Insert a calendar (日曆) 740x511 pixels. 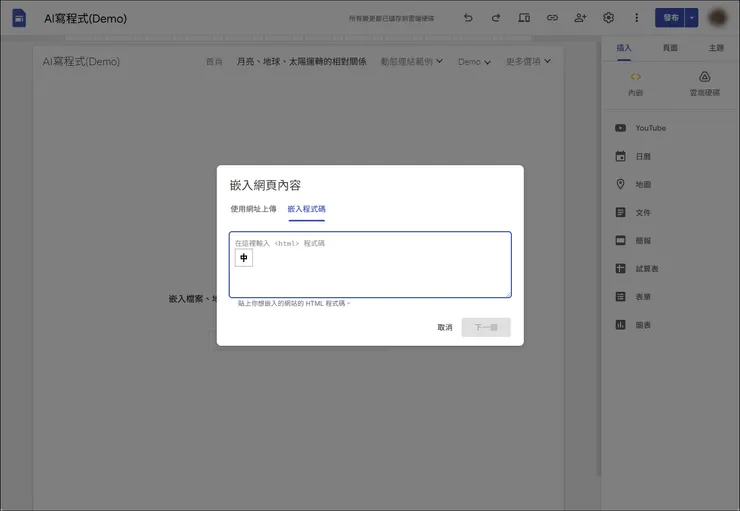(633, 156)
